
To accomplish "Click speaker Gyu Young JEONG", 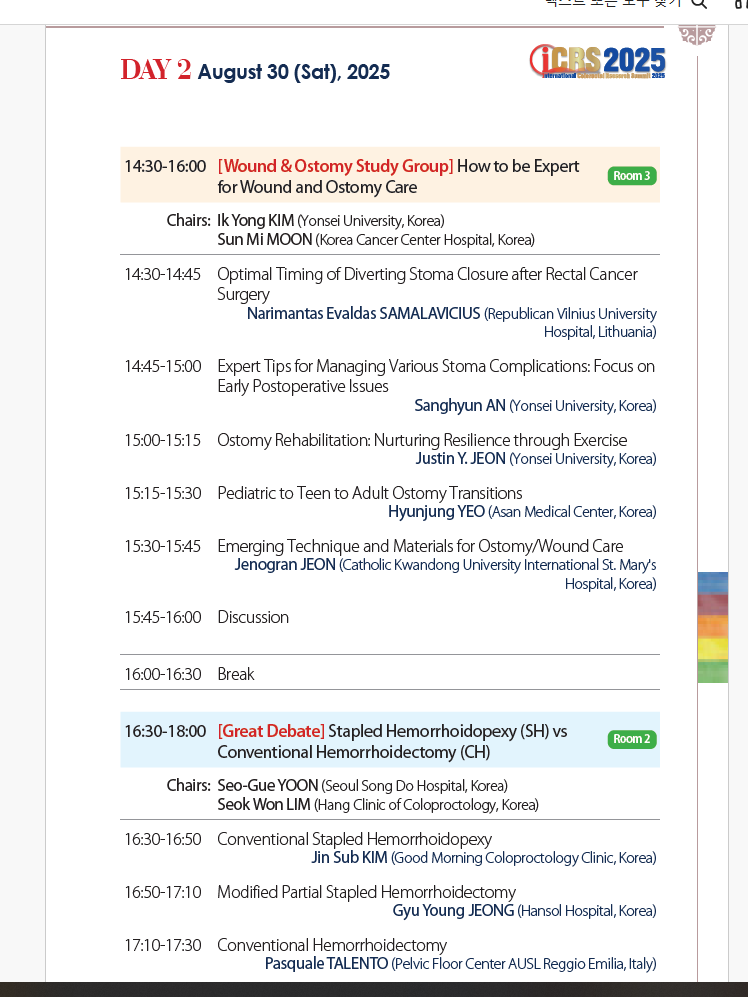I will (x=453, y=911).
